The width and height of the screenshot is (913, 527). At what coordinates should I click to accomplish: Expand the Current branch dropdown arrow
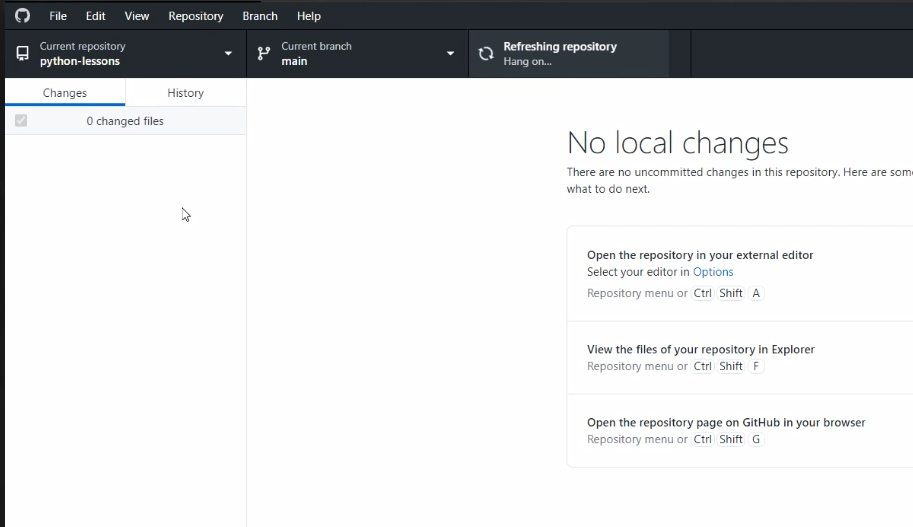point(450,54)
